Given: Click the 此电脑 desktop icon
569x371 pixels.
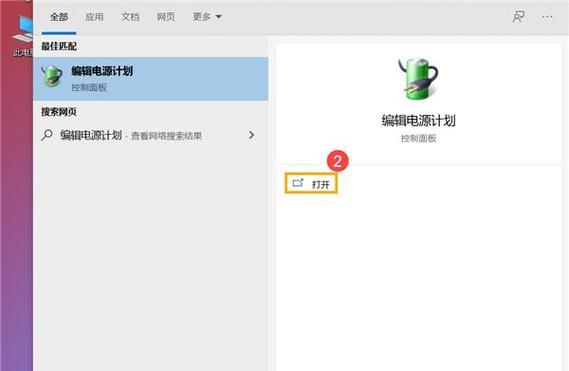Looking at the screenshot, I should (x=22, y=36).
